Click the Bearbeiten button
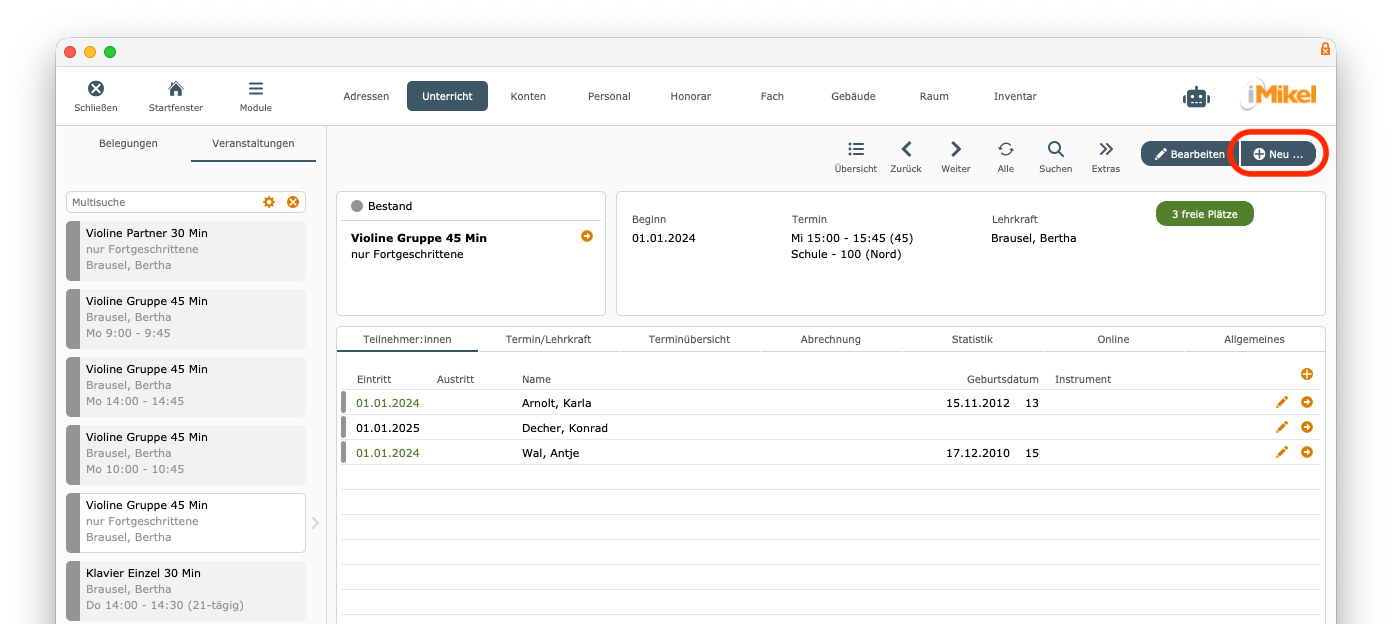1392x624 pixels. click(1189, 154)
